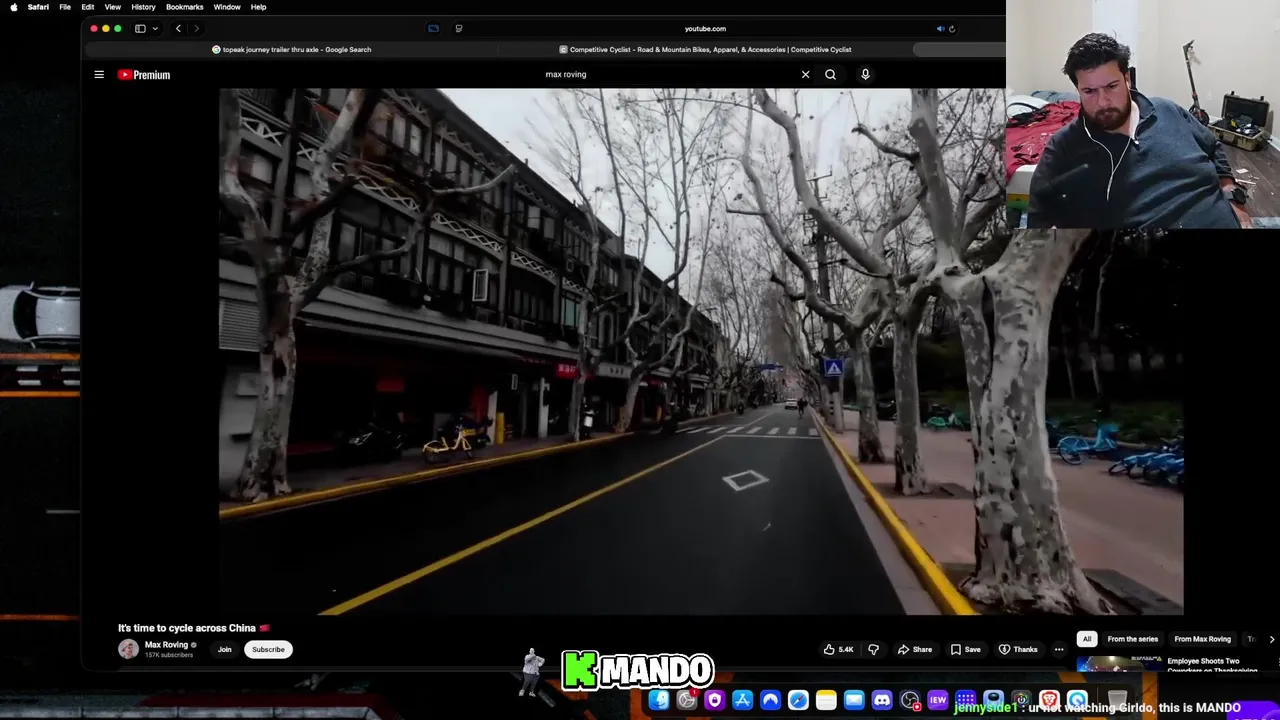Expand the dropdown arrow next to Safari's sidebar button

coord(155,28)
